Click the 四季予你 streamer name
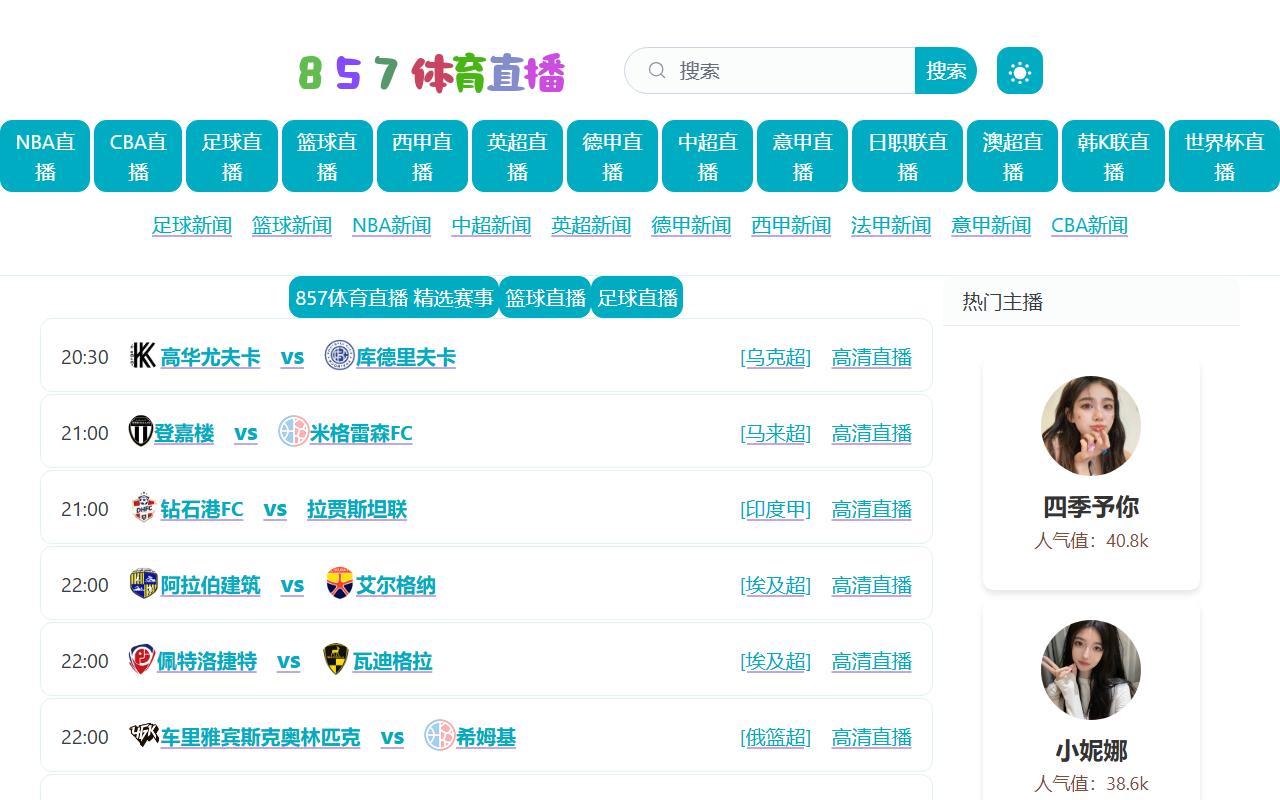 coord(1091,506)
